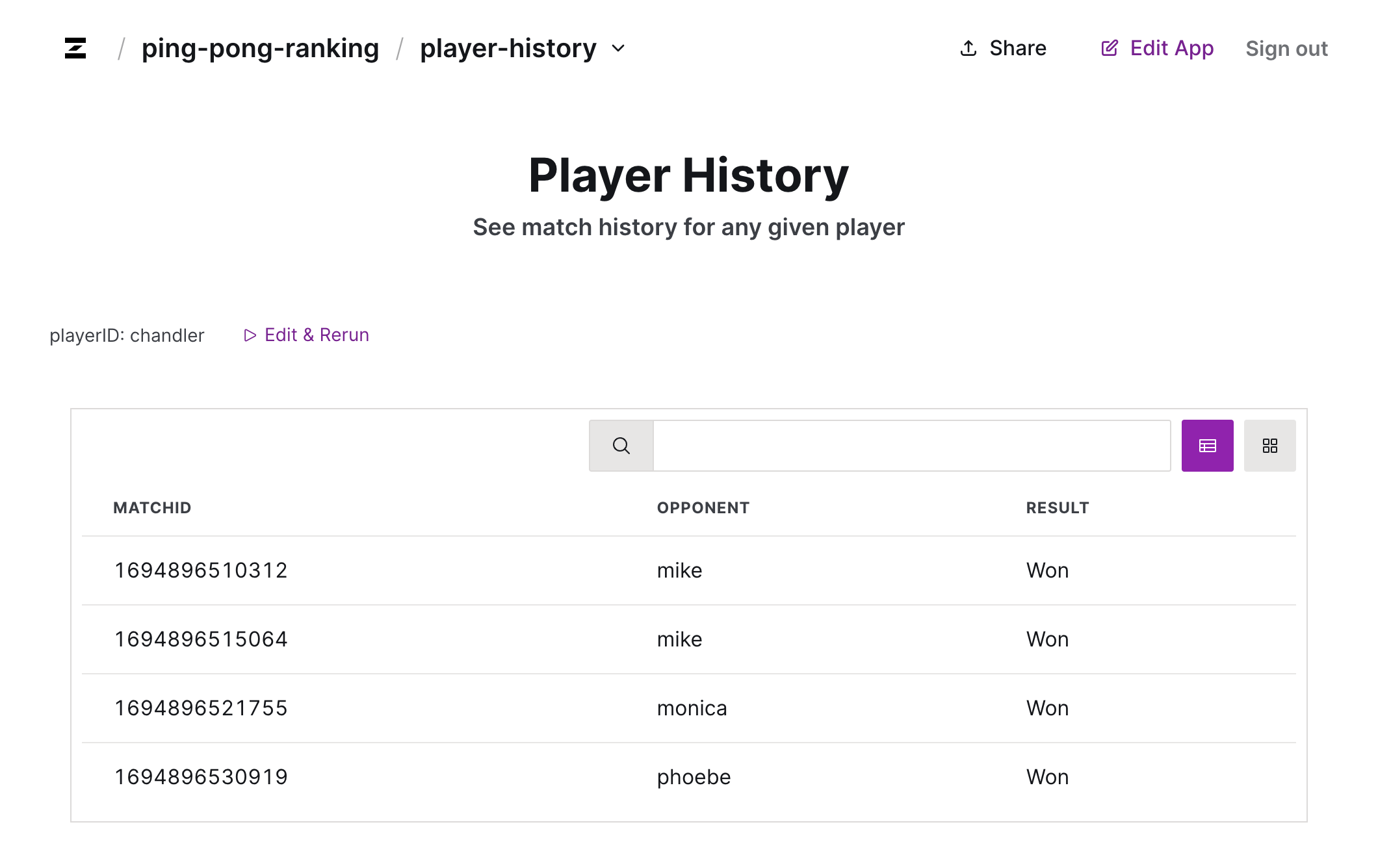Click opponent phoebe in the table
This screenshot has width=1378, height=868.
point(694,777)
